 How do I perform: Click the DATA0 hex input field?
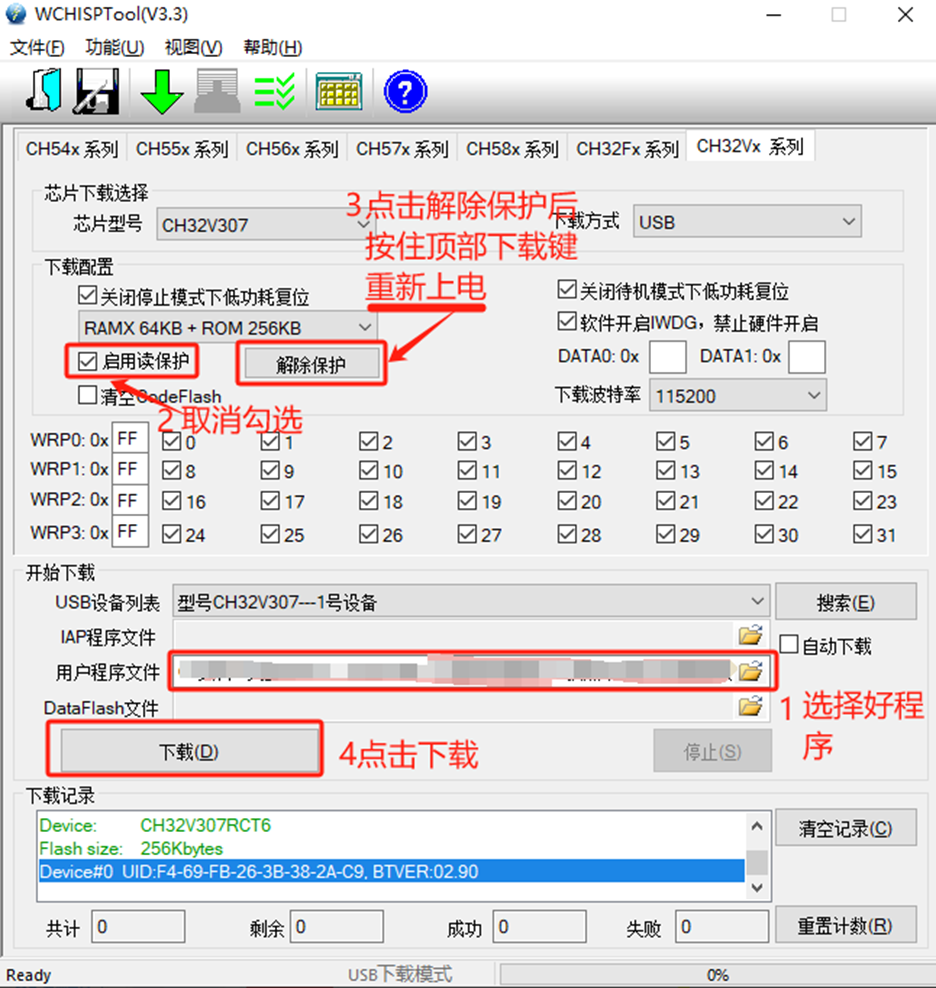(668, 357)
